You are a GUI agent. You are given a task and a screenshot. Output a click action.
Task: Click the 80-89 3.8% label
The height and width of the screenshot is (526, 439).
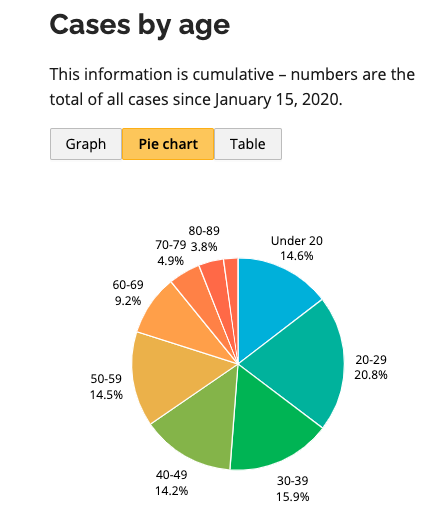pyautogui.click(x=204, y=239)
